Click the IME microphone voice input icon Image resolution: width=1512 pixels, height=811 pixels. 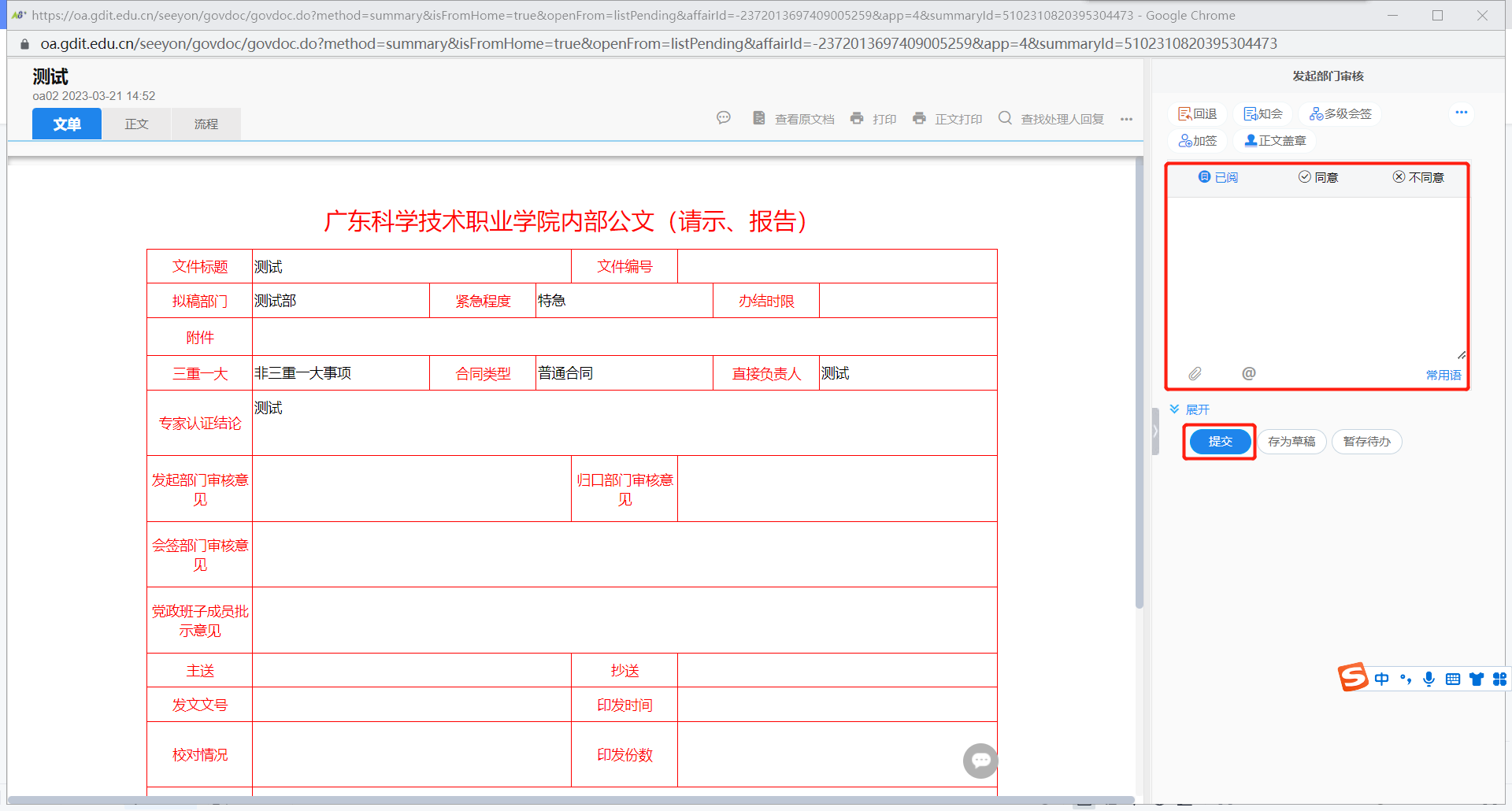[x=1429, y=679]
